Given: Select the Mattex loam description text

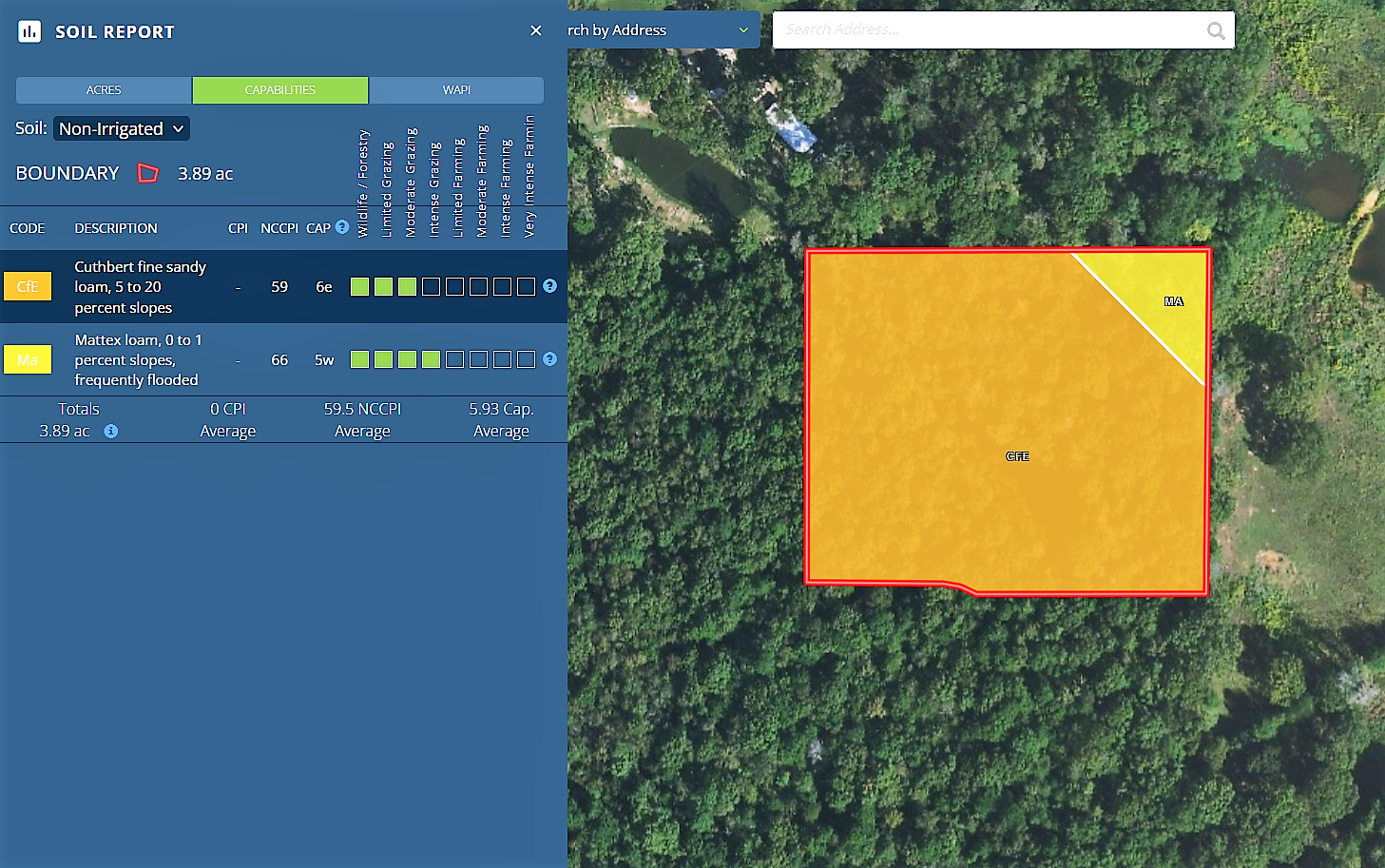Looking at the screenshot, I should [x=137, y=359].
